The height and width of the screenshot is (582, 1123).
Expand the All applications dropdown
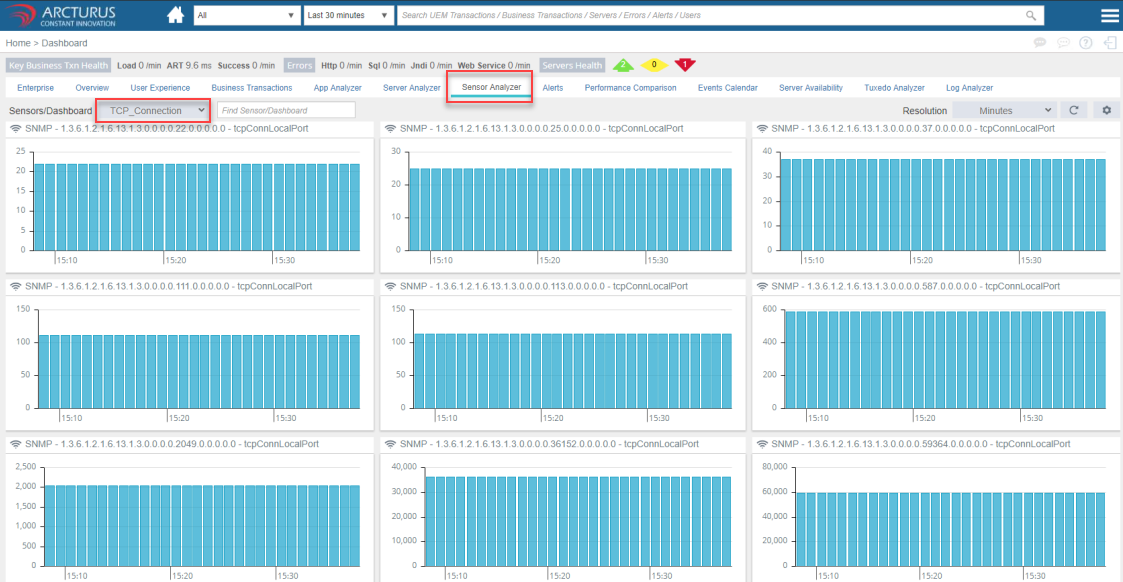pyautogui.click(x=246, y=16)
